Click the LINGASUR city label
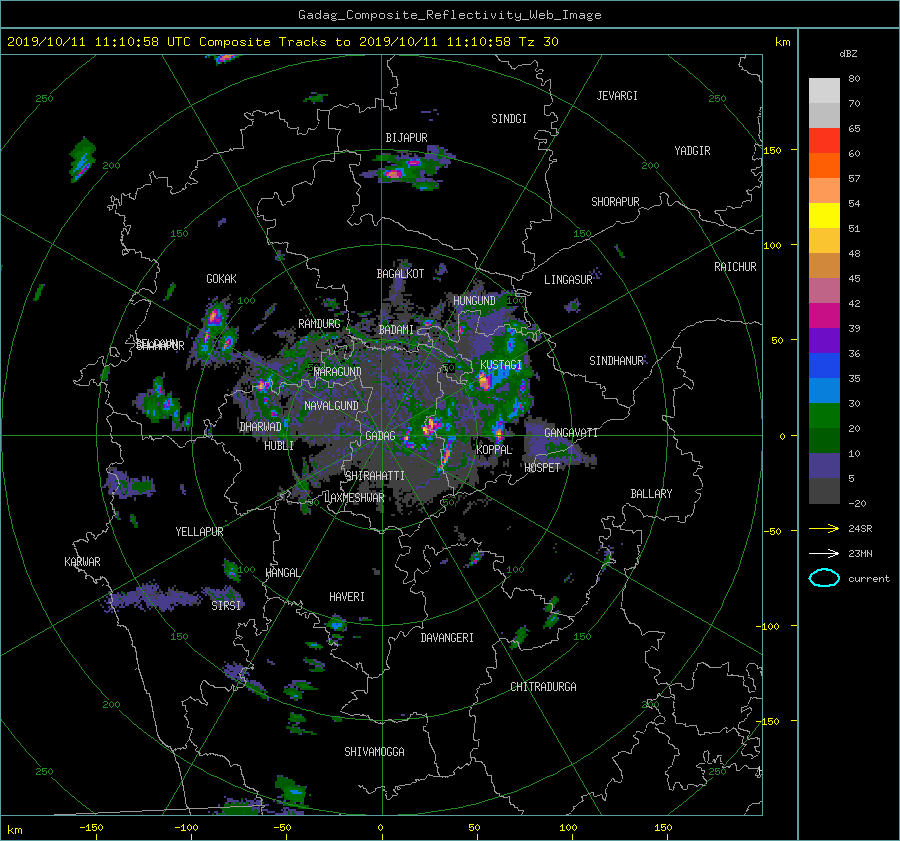The height and width of the screenshot is (841, 900). pyautogui.click(x=568, y=280)
